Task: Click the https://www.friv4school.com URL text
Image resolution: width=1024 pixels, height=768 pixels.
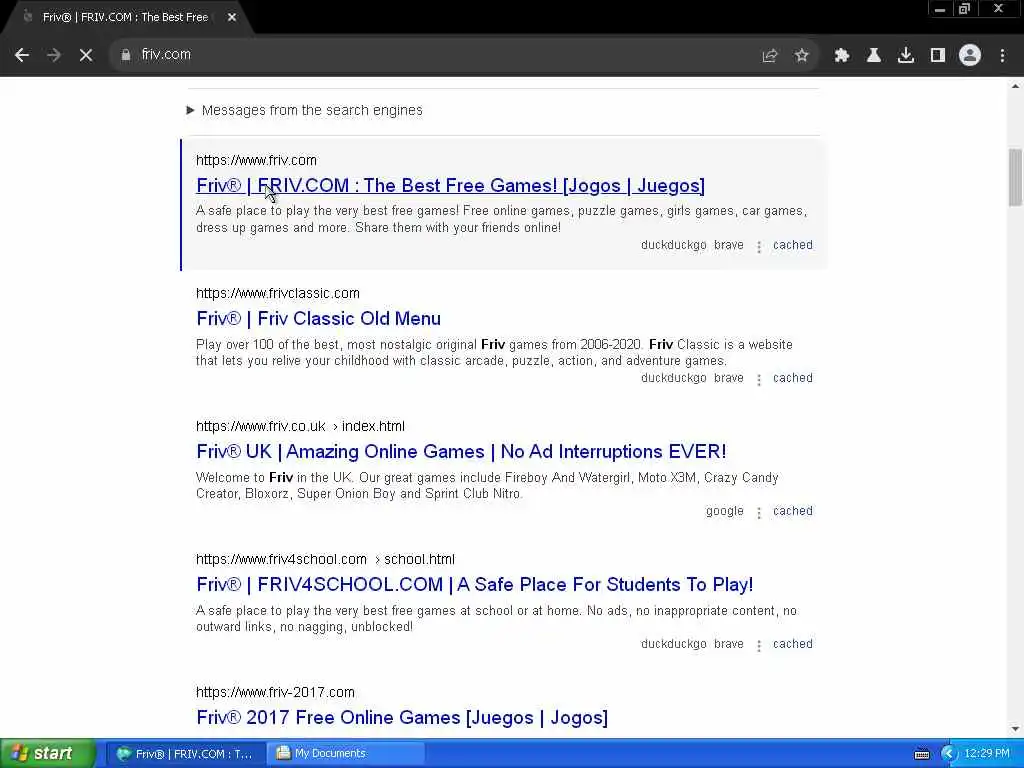Action: pos(281,560)
